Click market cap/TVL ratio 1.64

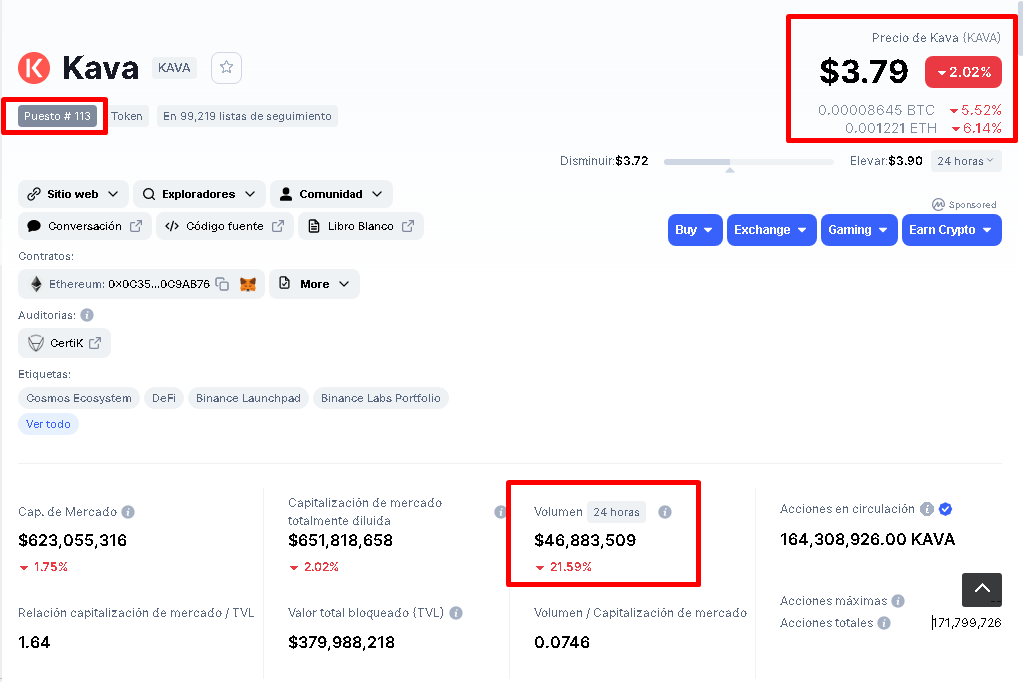[34, 642]
